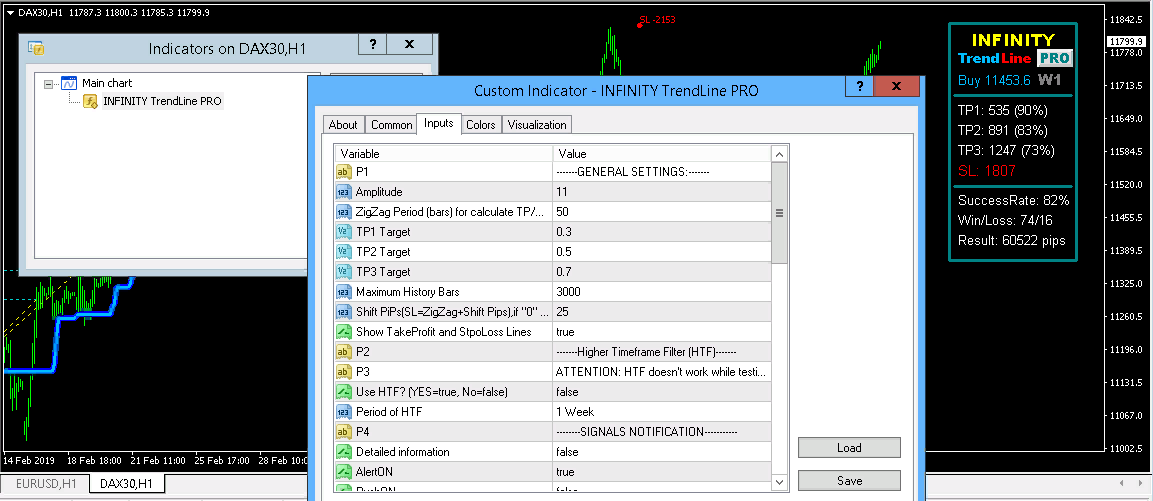This screenshot has height=501, width=1153.
Task: Open the Use HTF false value dropdown
Action: coord(662,391)
